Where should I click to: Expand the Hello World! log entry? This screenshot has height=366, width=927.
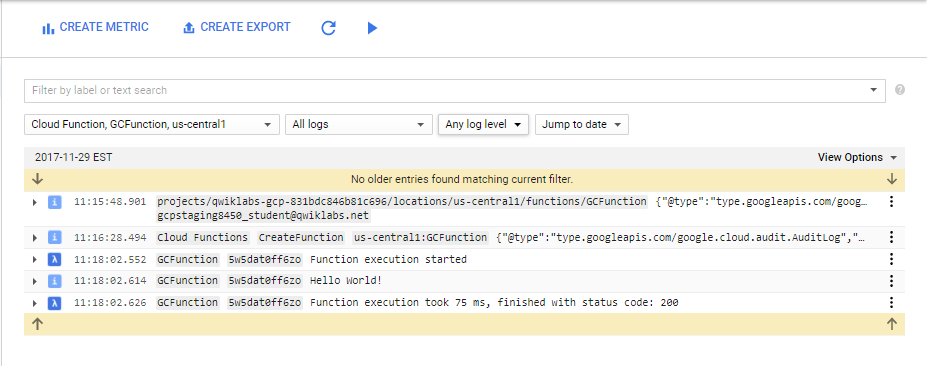click(x=35, y=281)
